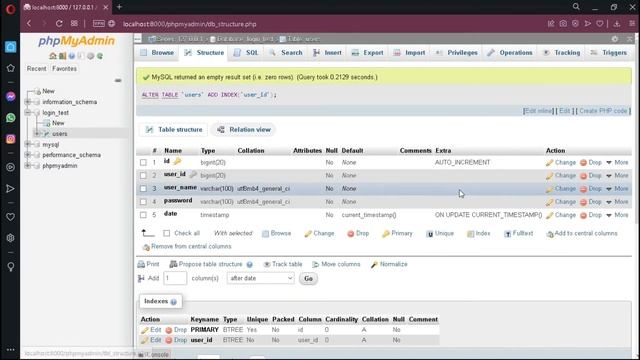Image resolution: width=640 pixels, height=360 pixels.
Task: Click Normalize link
Action: [389, 264]
